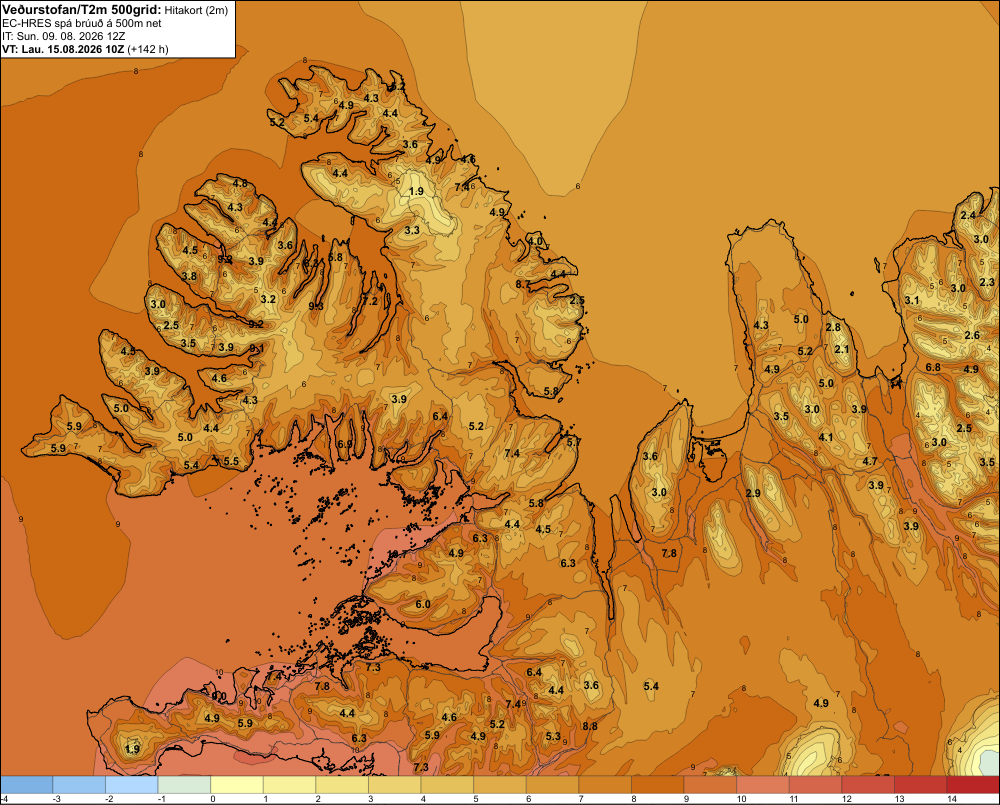Click the Veðurstofan/T2m 500grid title text
Image resolution: width=1000 pixels, height=805 pixels.
pyautogui.click(x=81, y=10)
